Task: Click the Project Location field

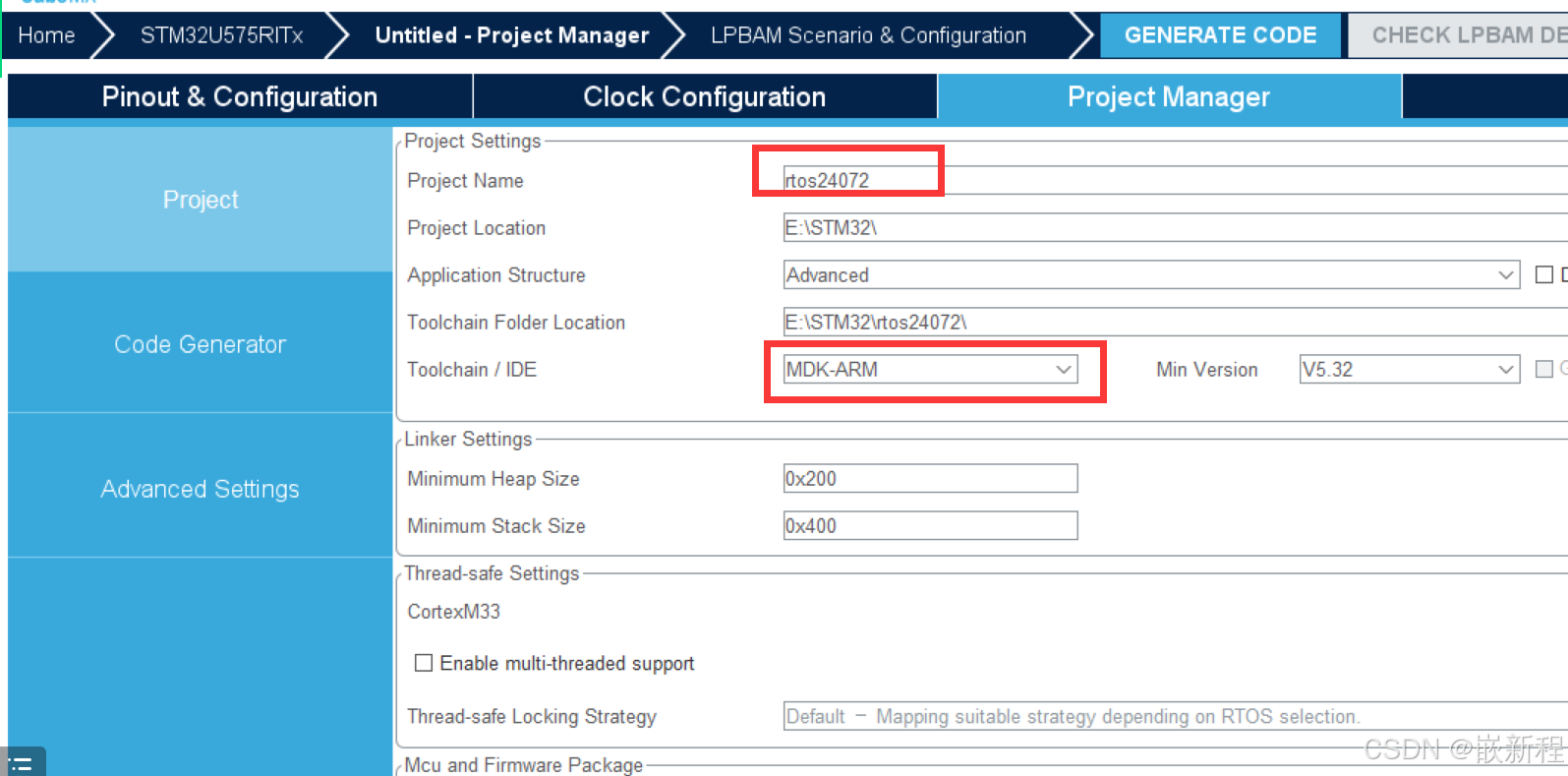Action: pos(1175,228)
